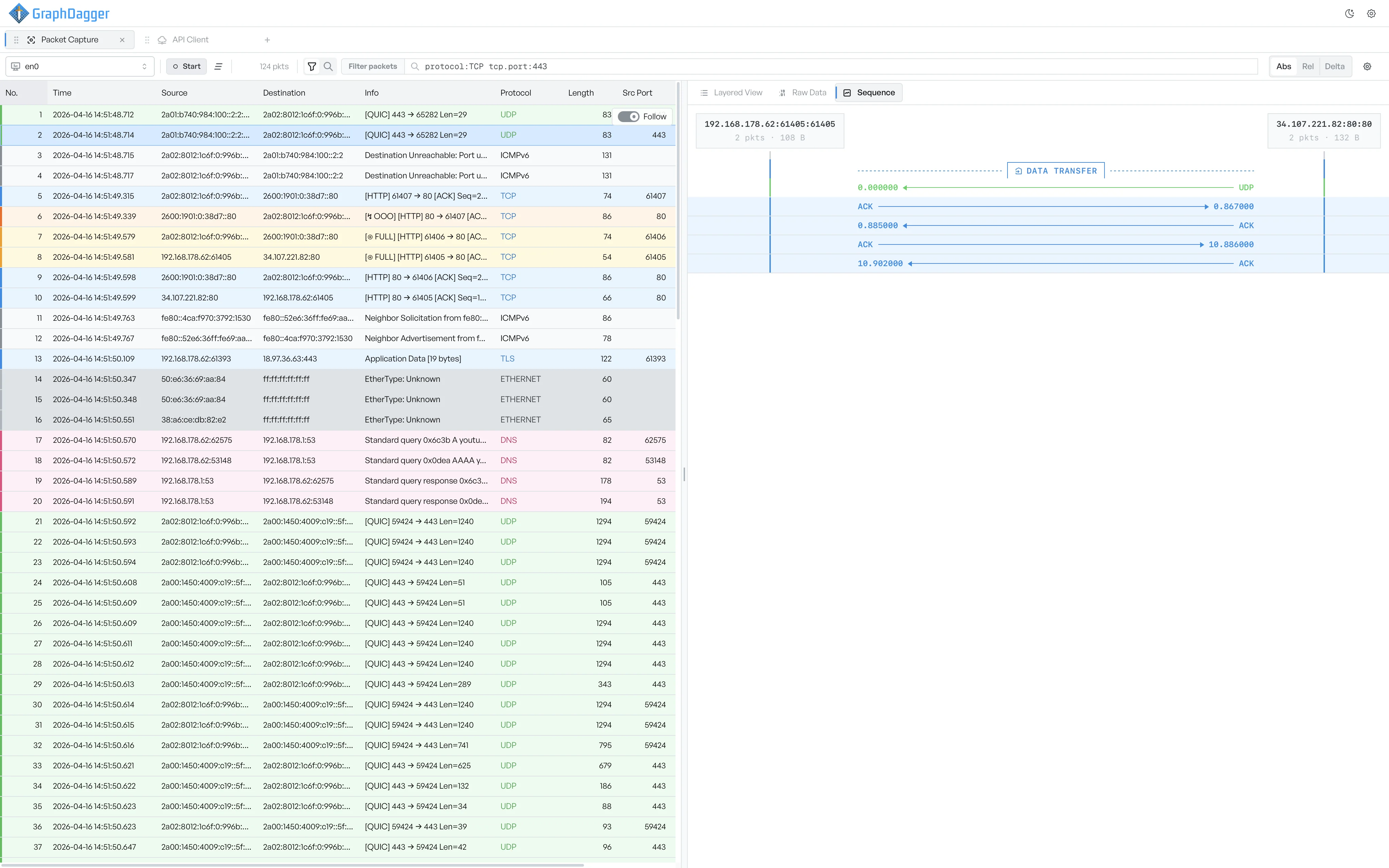Screen dimensions: 1389x868
Task: Open the Raw Data tab
Action: pyautogui.click(x=802, y=93)
